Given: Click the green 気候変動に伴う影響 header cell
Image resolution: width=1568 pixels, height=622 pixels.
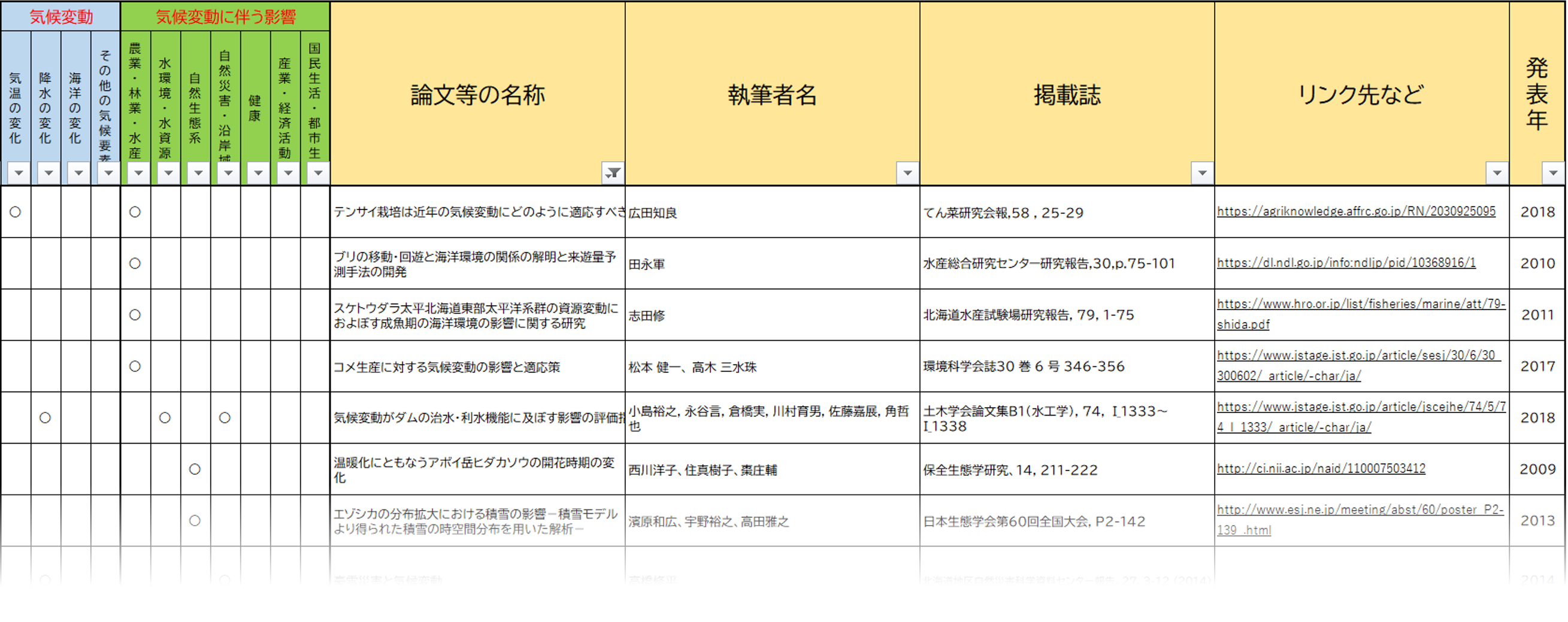Looking at the screenshot, I should tap(225, 16).
